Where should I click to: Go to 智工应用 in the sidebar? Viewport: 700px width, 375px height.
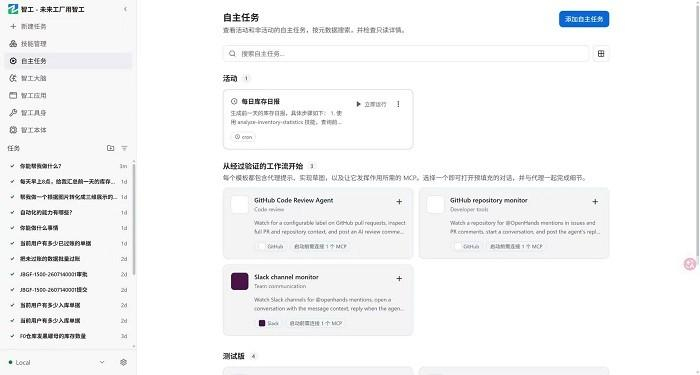click(68, 96)
